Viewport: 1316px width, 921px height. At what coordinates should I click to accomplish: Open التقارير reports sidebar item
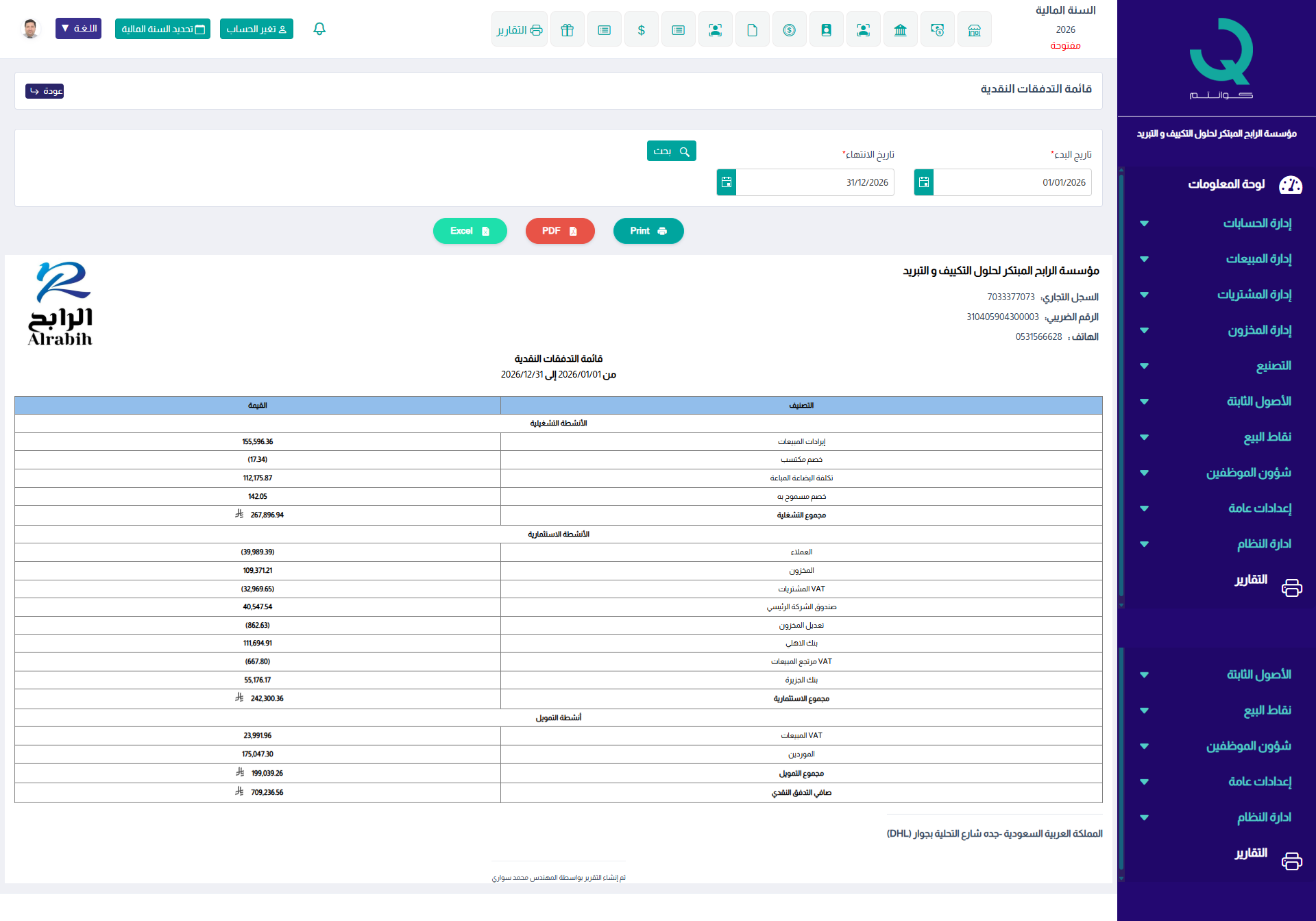[x=1251, y=580]
